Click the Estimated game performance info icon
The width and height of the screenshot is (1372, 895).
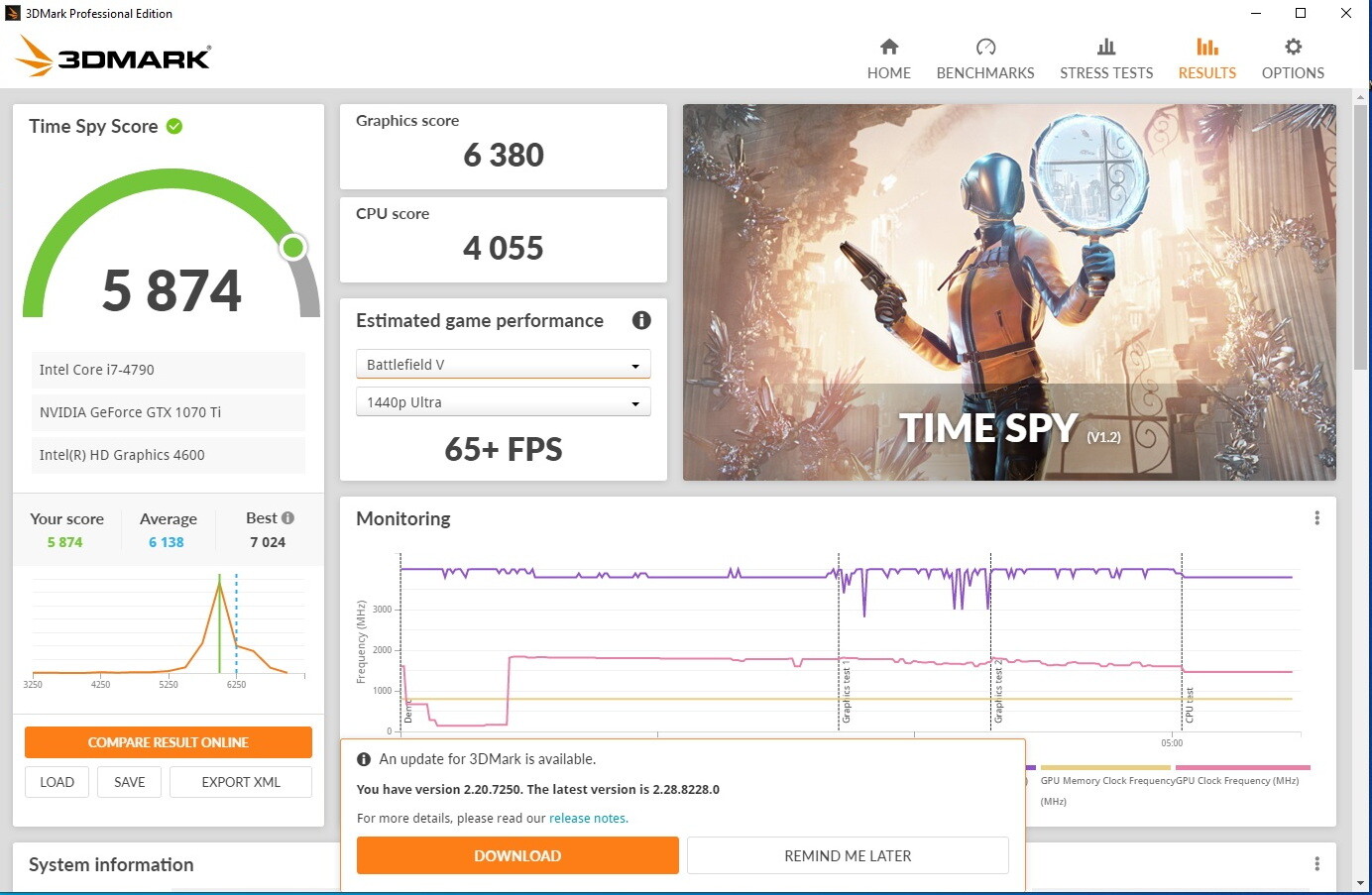[641, 320]
